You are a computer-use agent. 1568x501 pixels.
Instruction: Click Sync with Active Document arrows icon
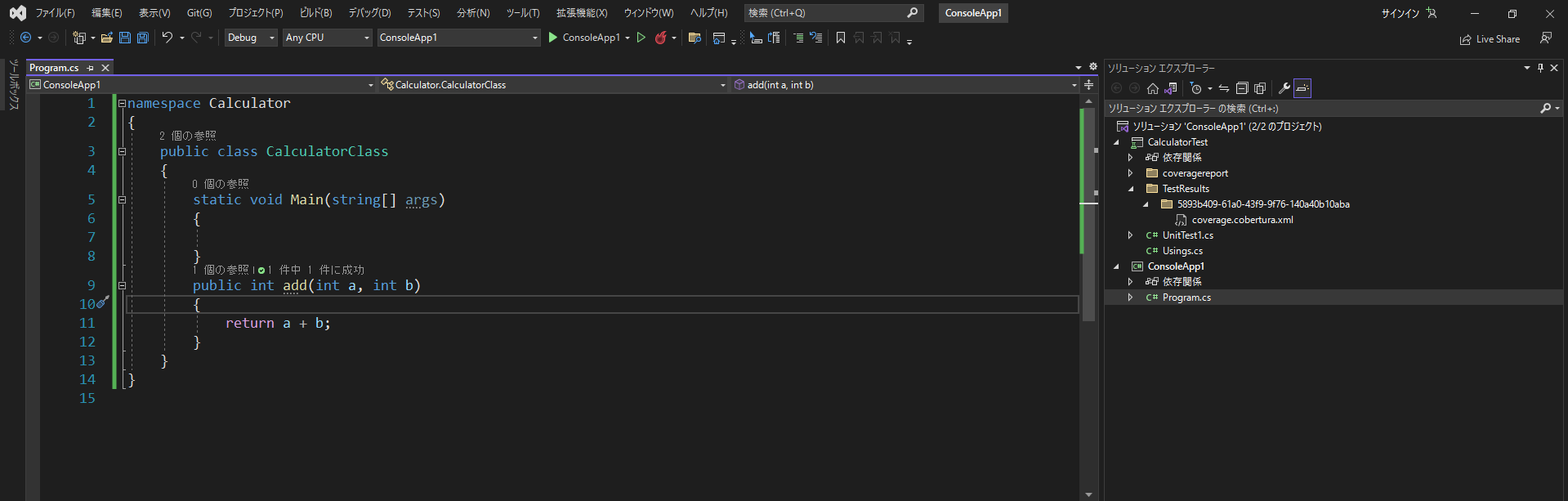1224,88
